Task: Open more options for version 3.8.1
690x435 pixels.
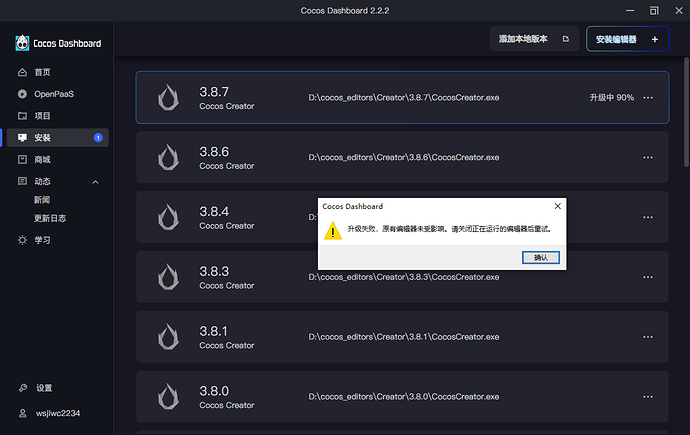Action: click(x=648, y=337)
